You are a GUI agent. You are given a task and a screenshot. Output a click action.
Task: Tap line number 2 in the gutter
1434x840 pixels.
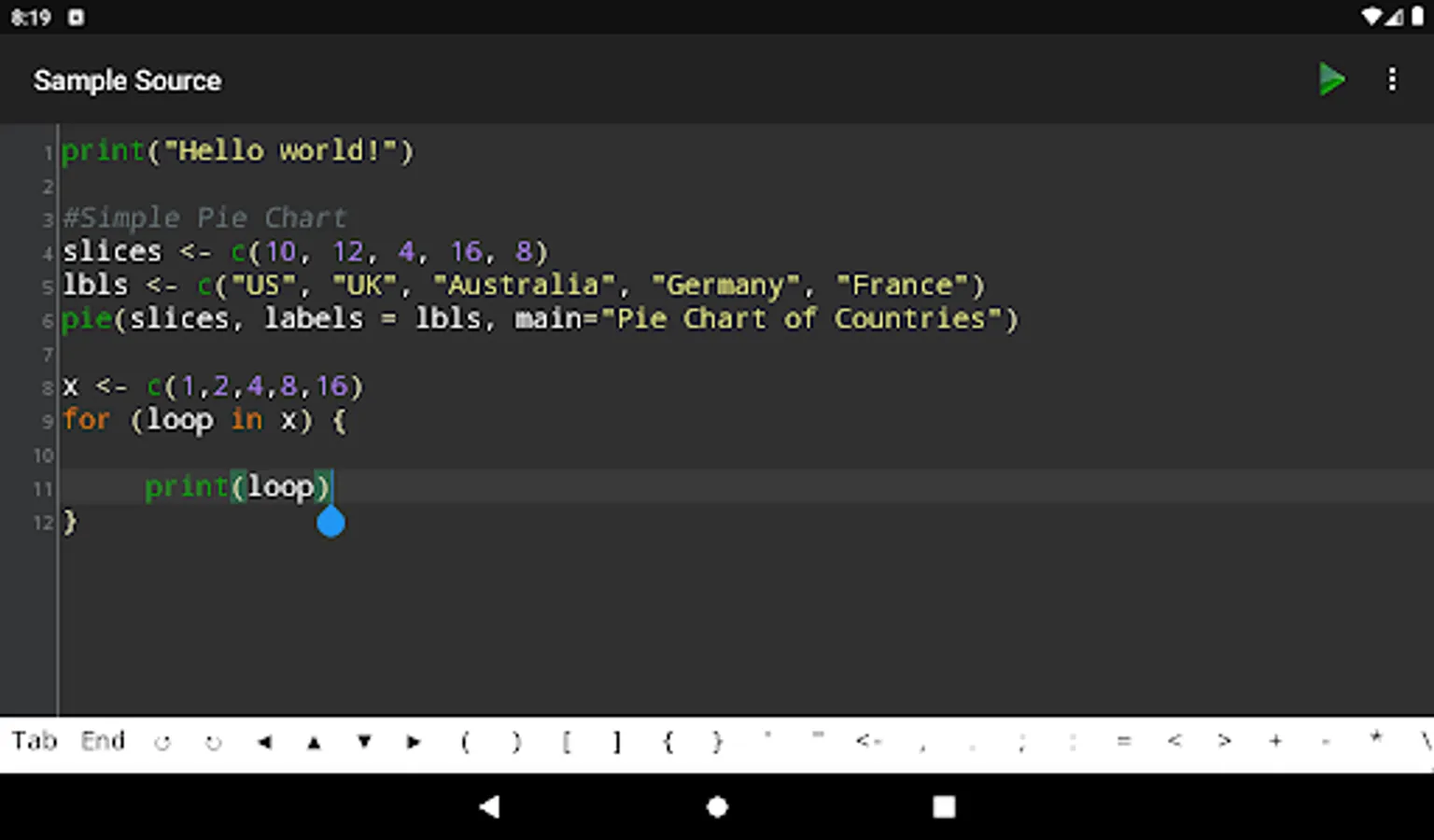coord(48,187)
